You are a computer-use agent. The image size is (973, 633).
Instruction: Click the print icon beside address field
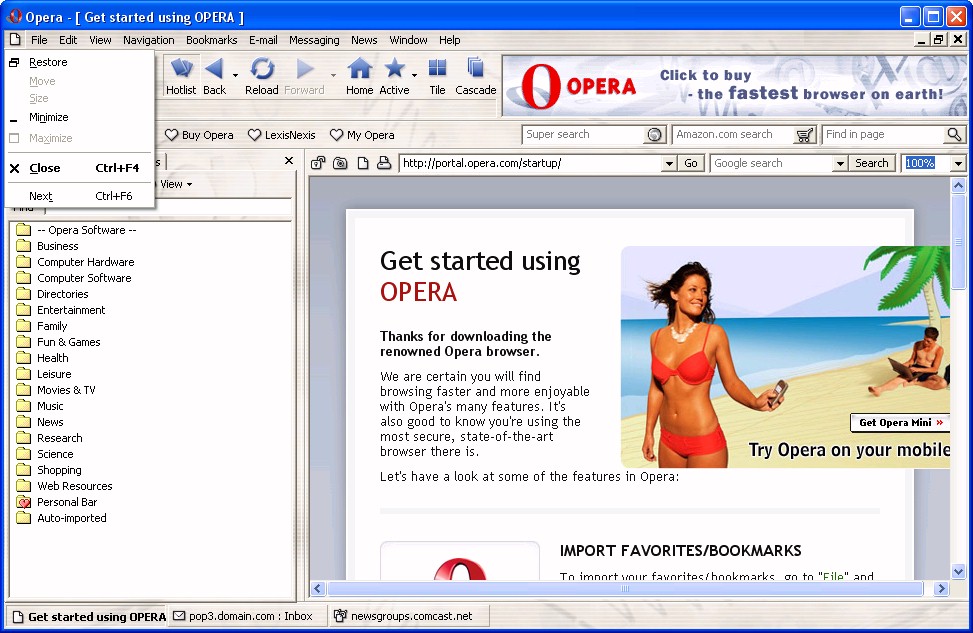click(x=384, y=163)
